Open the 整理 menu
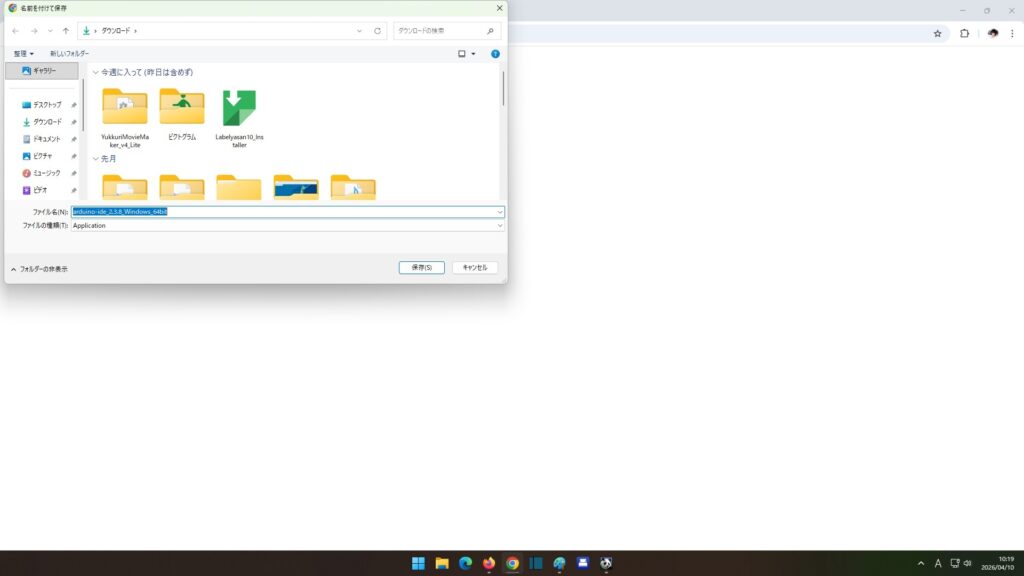The height and width of the screenshot is (576, 1024). point(24,53)
